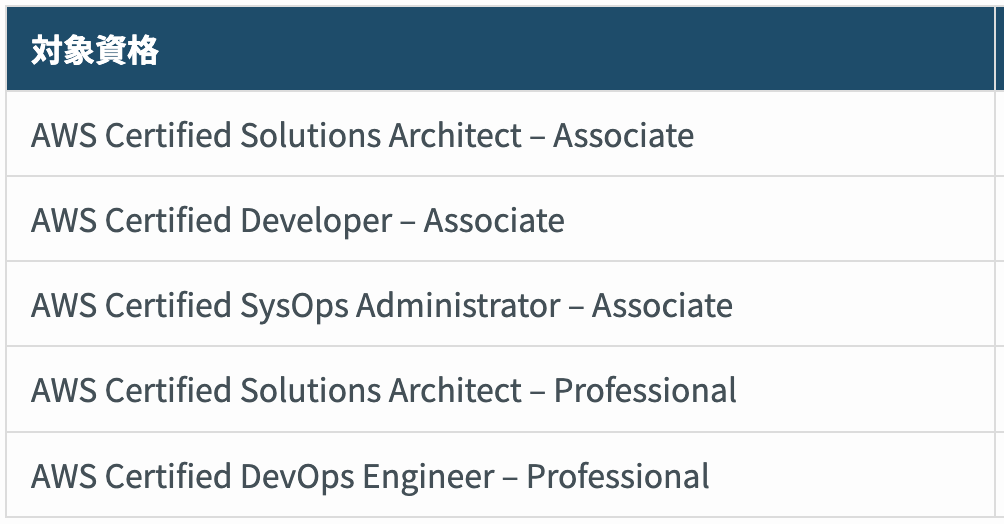
Task: Click "Associate" in the SysOps Administrator row
Action: pyautogui.click(x=662, y=305)
